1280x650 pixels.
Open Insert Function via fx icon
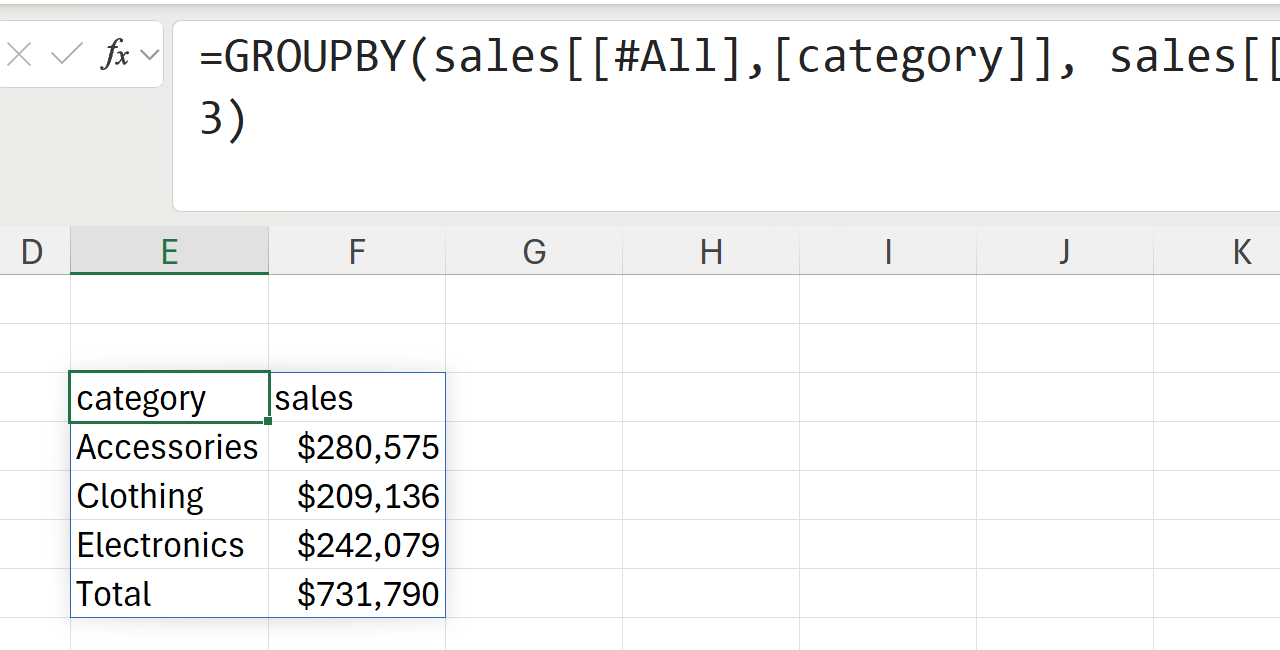point(115,55)
